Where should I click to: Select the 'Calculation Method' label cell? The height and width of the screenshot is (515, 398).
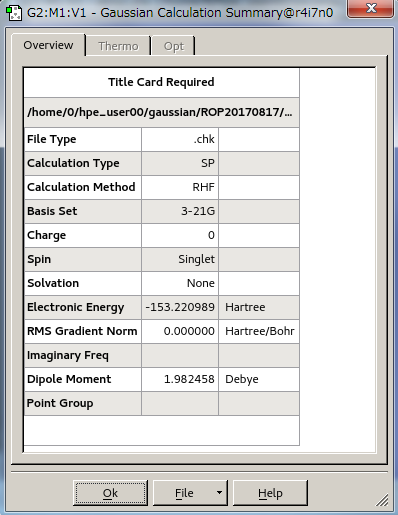pos(83,187)
